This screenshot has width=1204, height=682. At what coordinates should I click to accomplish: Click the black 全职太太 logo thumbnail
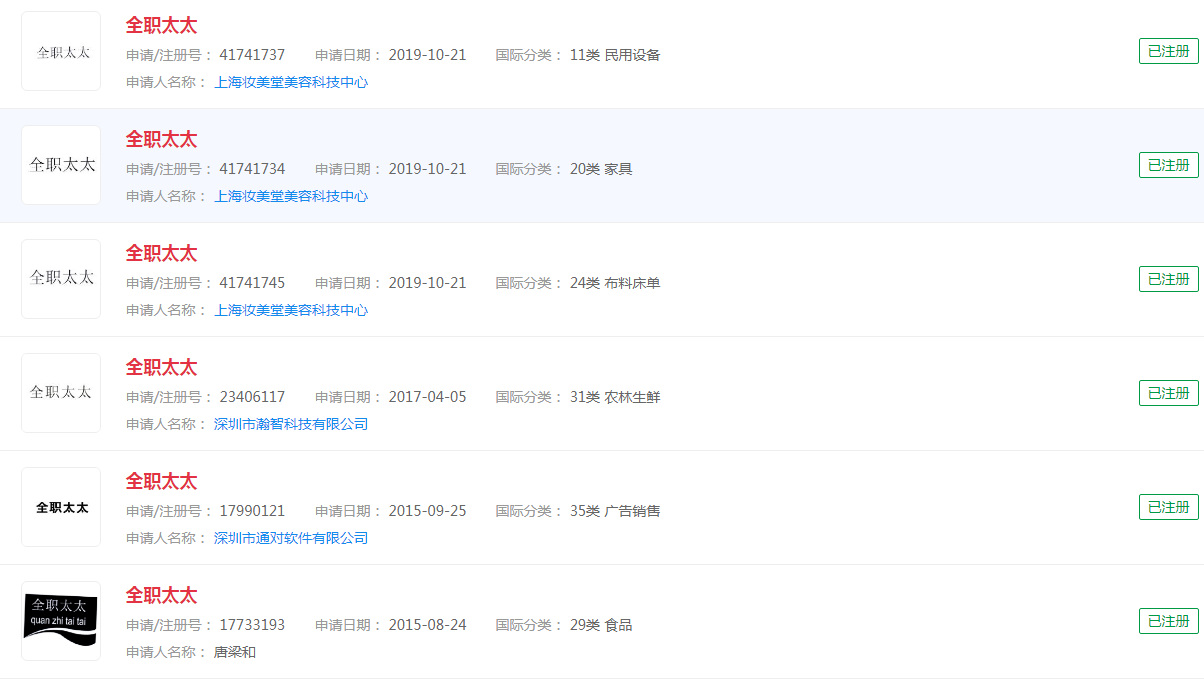(x=60, y=507)
